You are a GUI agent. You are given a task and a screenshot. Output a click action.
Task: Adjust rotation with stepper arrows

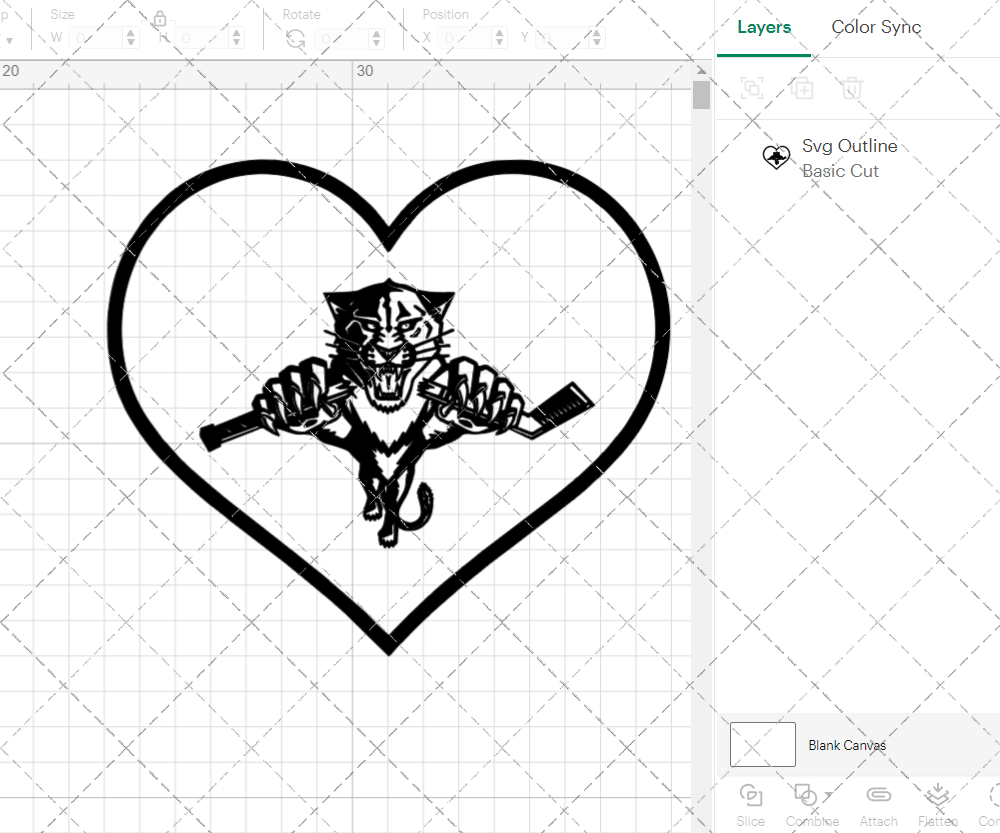376,38
